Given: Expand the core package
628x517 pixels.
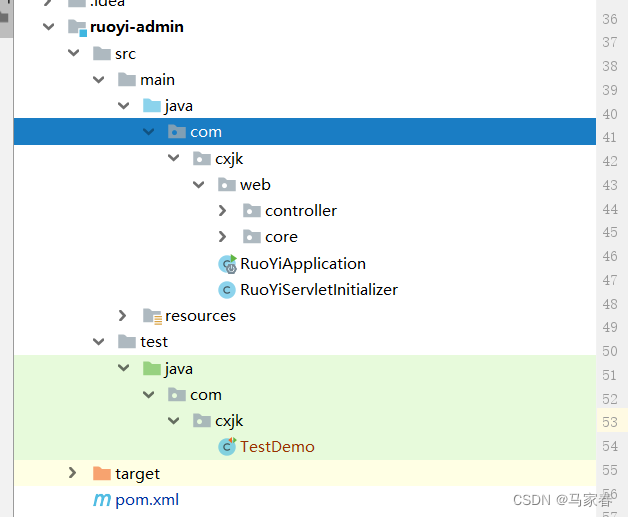Looking at the screenshot, I should pyautogui.click(x=222, y=237).
